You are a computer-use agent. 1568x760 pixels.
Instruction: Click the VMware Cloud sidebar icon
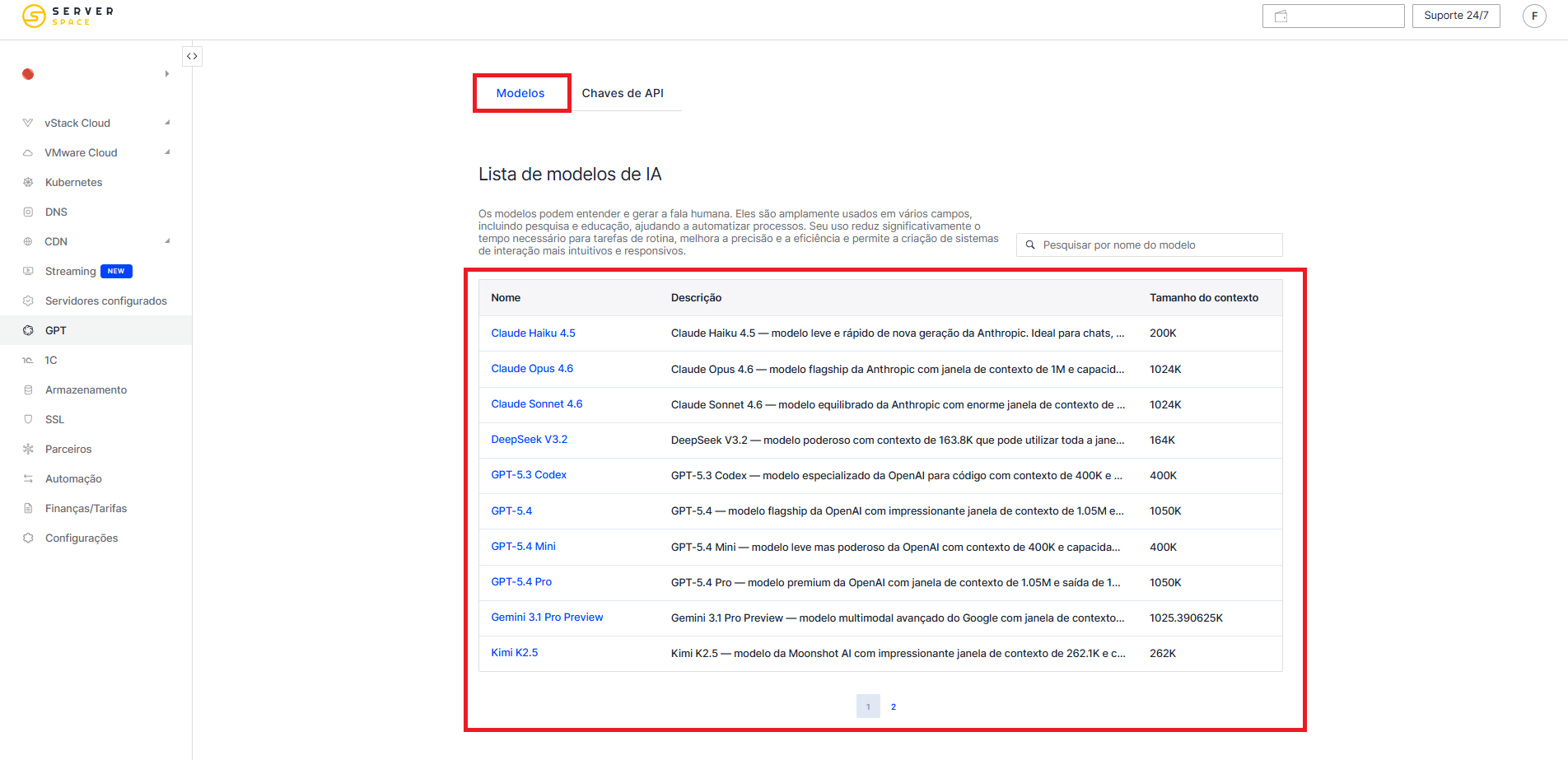click(28, 152)
